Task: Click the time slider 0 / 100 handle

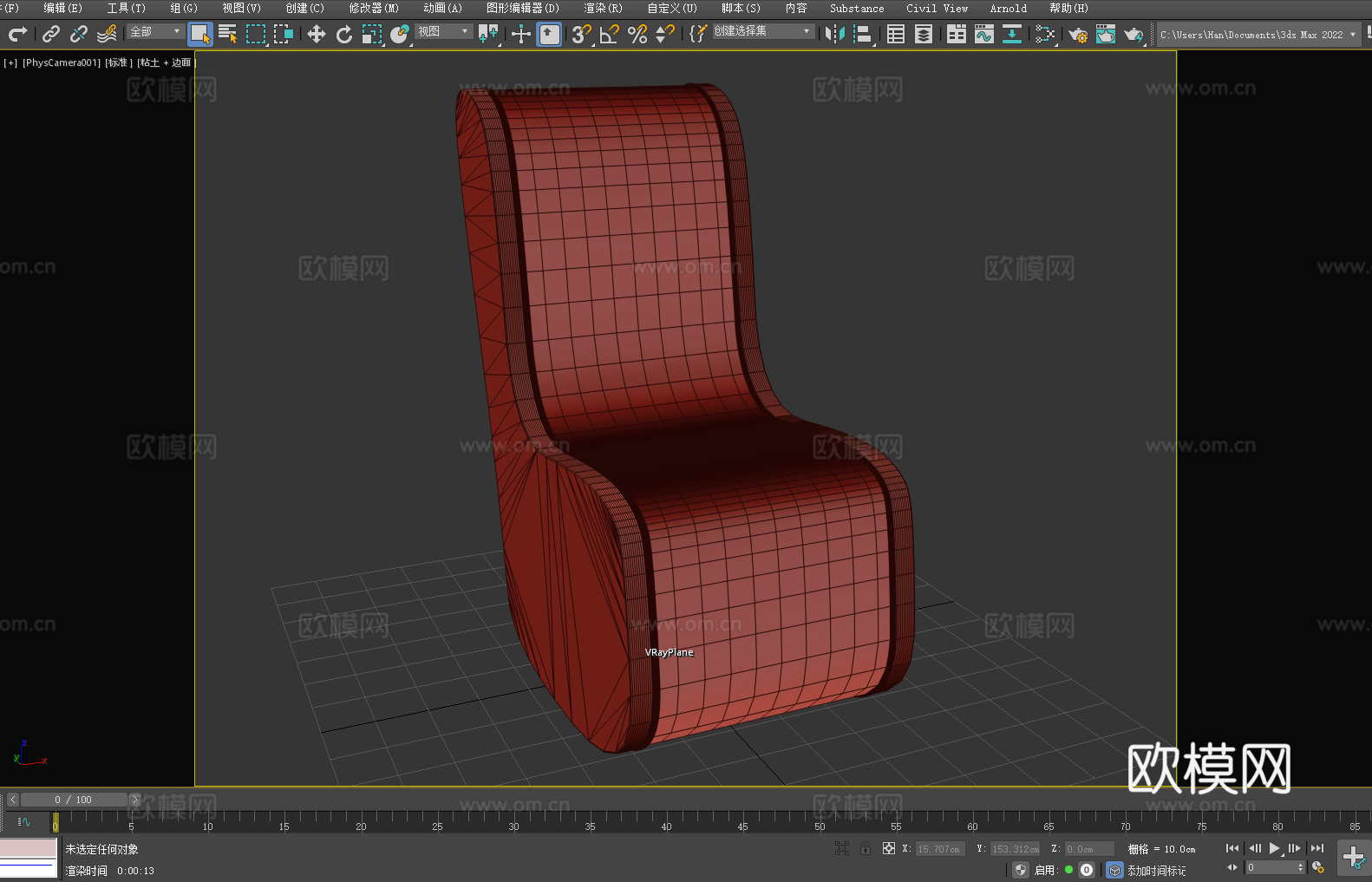Action: [74, 800]
